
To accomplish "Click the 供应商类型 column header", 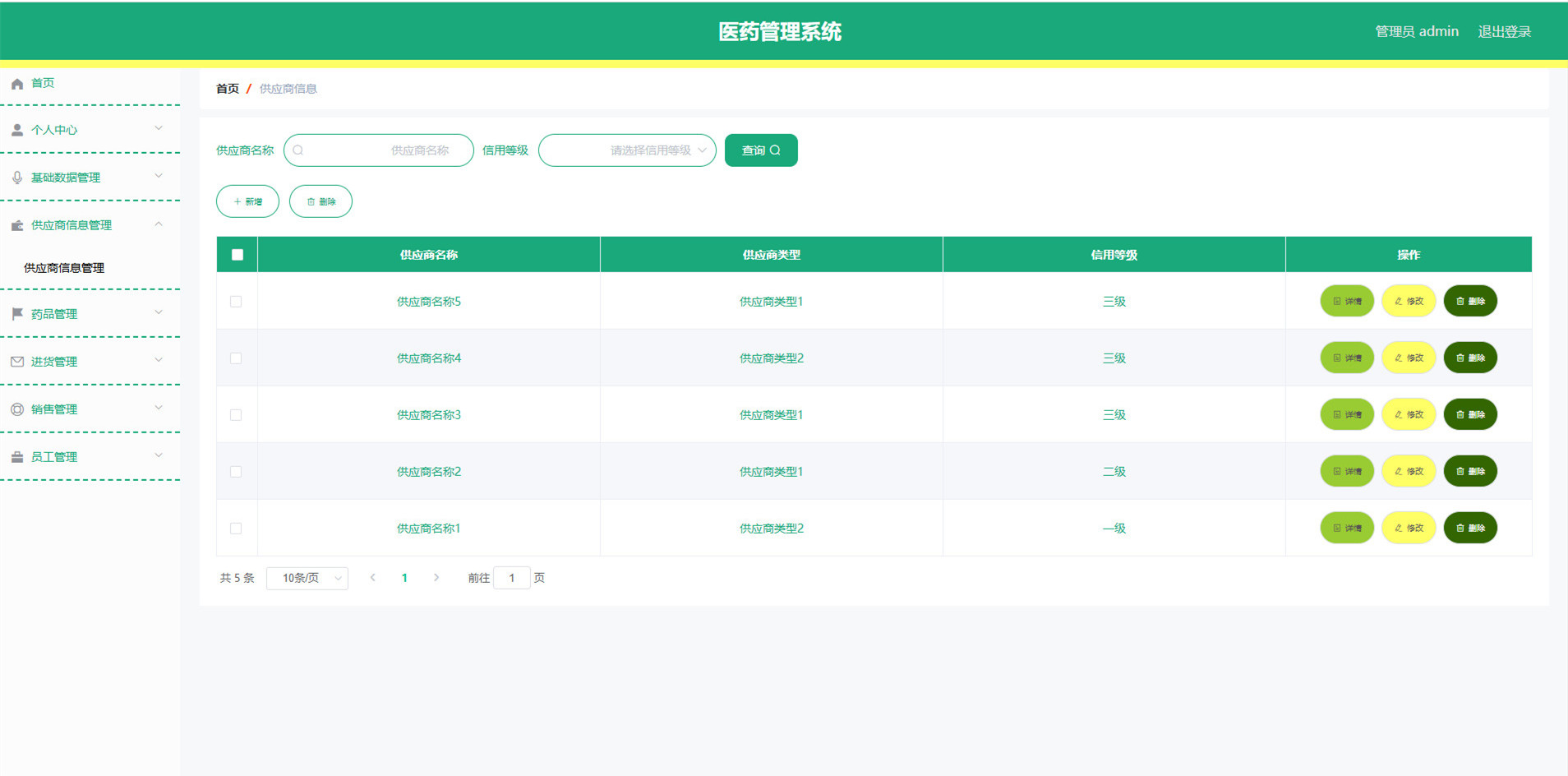I will click(772, 255).
